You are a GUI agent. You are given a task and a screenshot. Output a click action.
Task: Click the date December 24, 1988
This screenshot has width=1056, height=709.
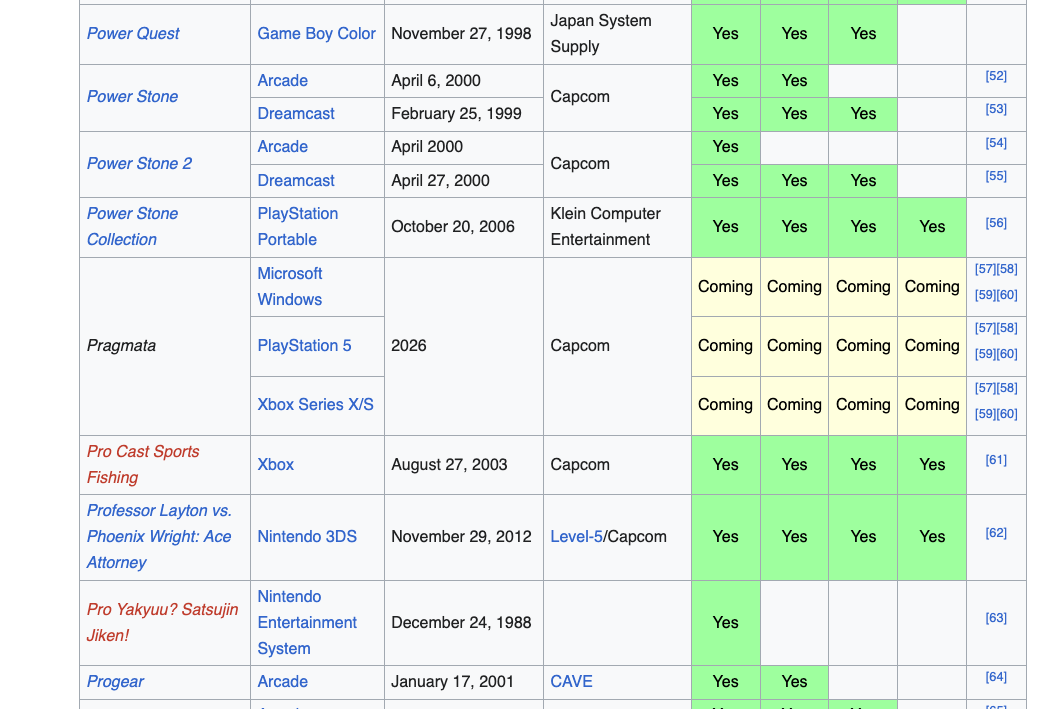coord(461,622)
